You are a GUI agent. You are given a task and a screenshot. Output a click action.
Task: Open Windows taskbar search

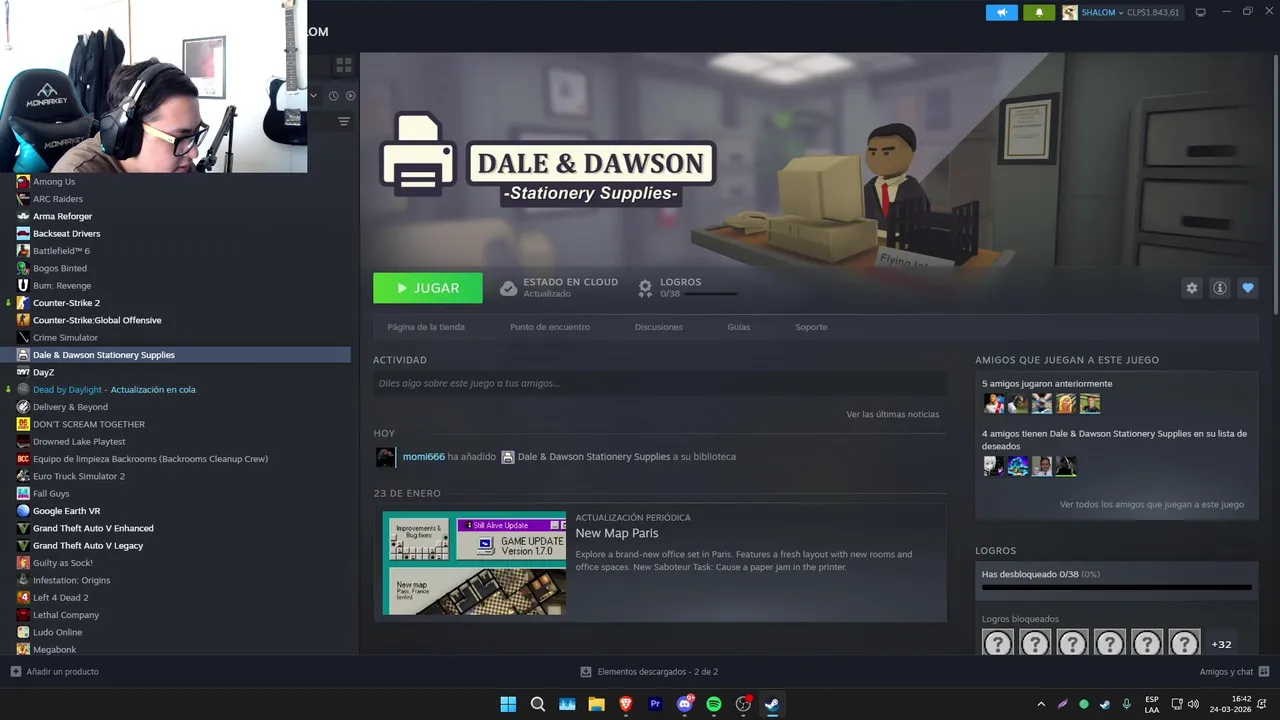[538, 704]
